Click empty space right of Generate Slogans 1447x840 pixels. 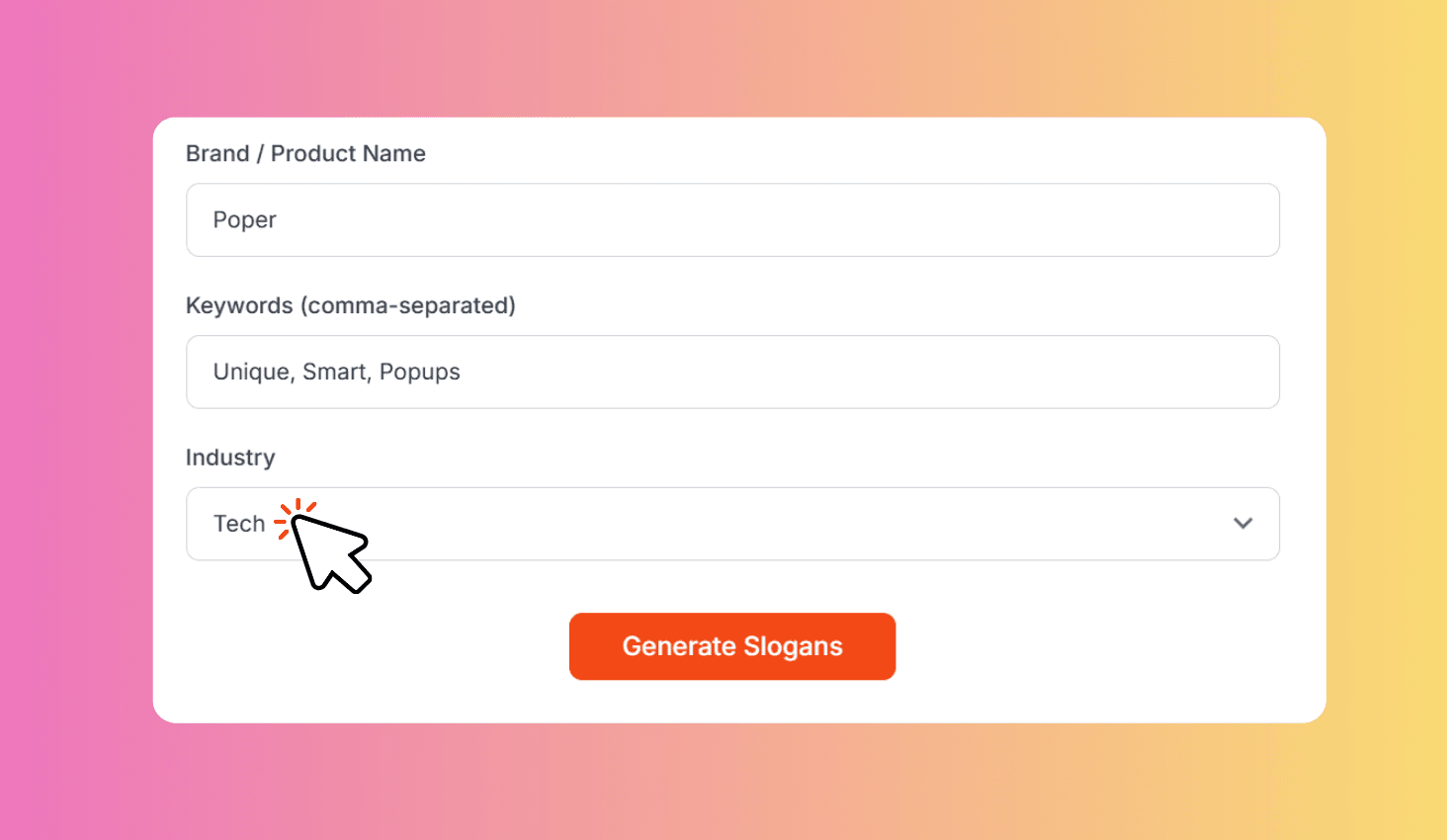pos(1087,646)
